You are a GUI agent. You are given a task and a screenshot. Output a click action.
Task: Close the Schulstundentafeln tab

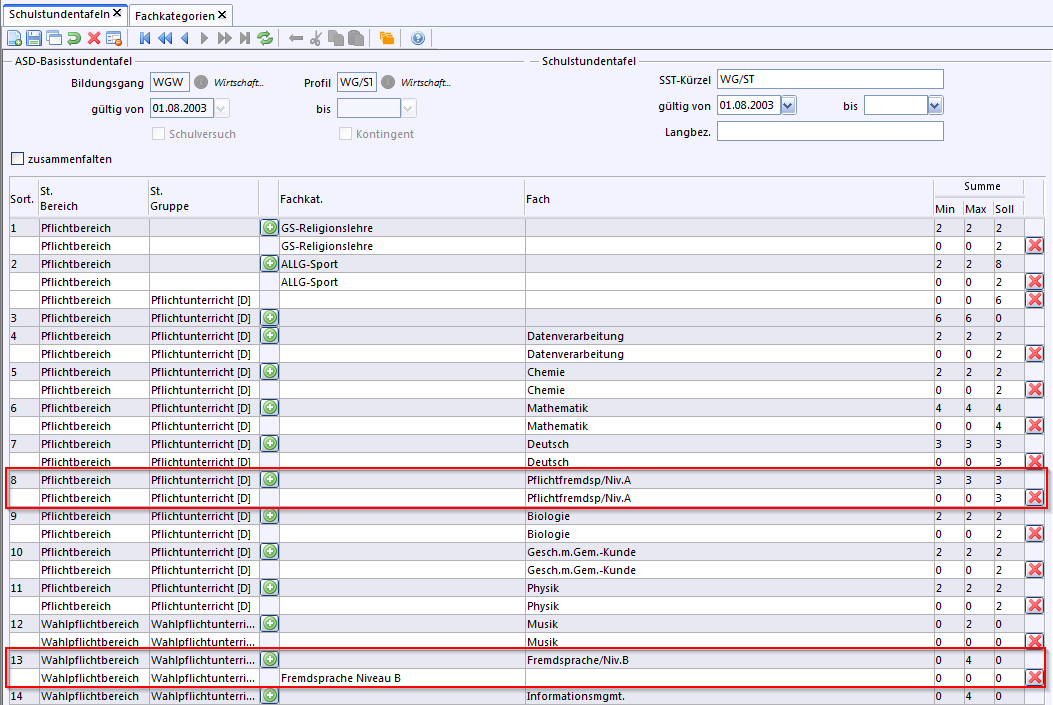[117, 13]
